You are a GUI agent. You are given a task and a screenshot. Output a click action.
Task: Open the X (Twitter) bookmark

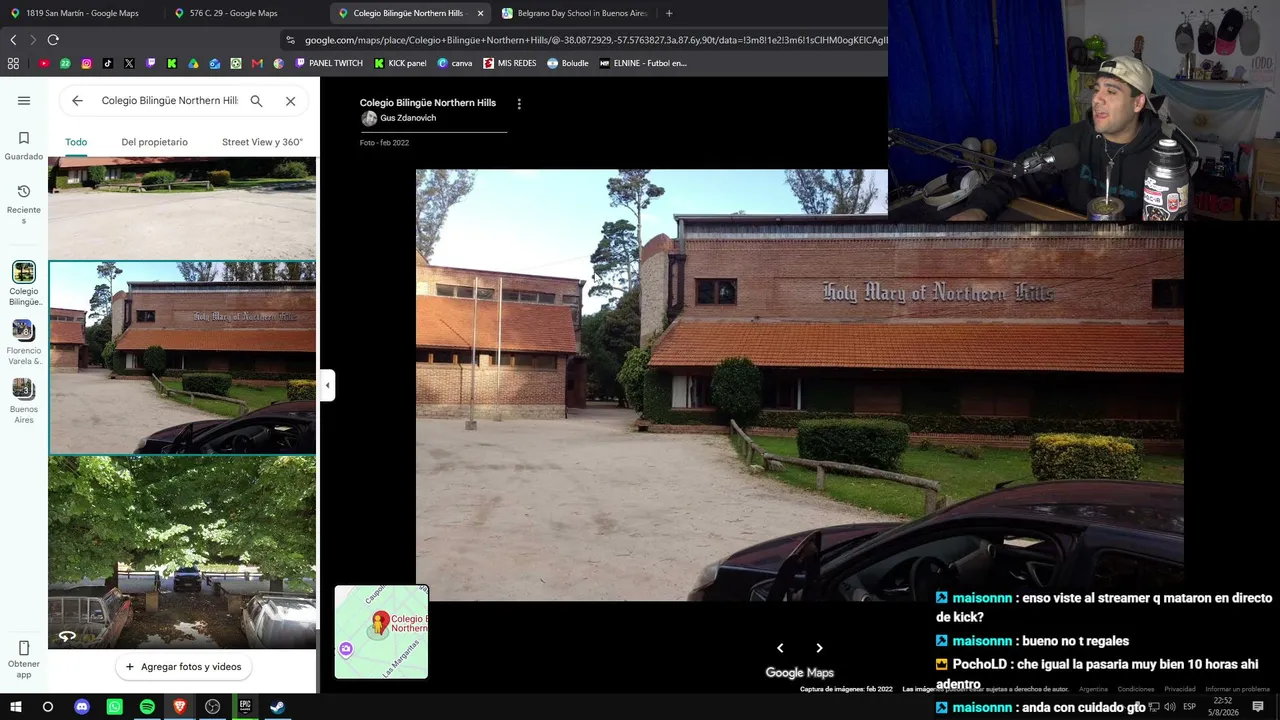click(129, 63)
